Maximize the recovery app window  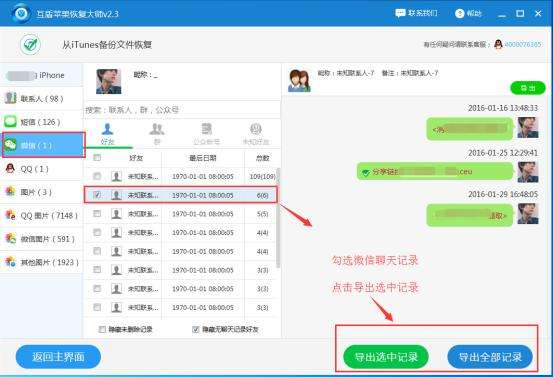coord(520,13)
